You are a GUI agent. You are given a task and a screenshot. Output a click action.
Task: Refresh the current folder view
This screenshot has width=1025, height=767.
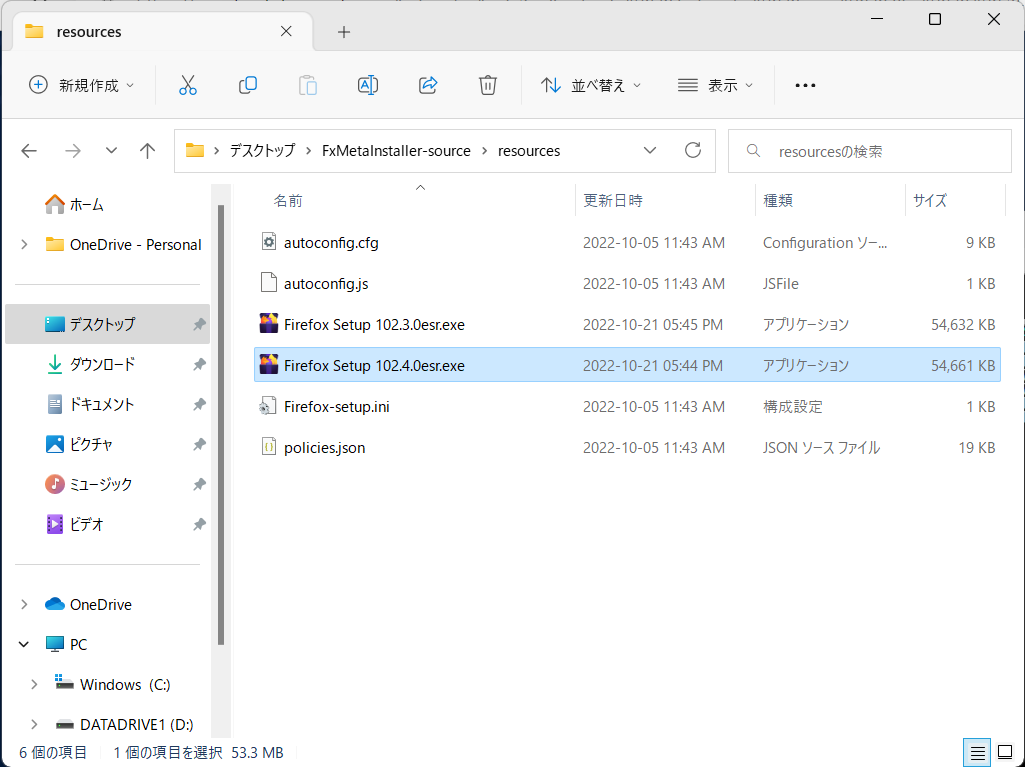pyautogui.click(x=693, y=150)
